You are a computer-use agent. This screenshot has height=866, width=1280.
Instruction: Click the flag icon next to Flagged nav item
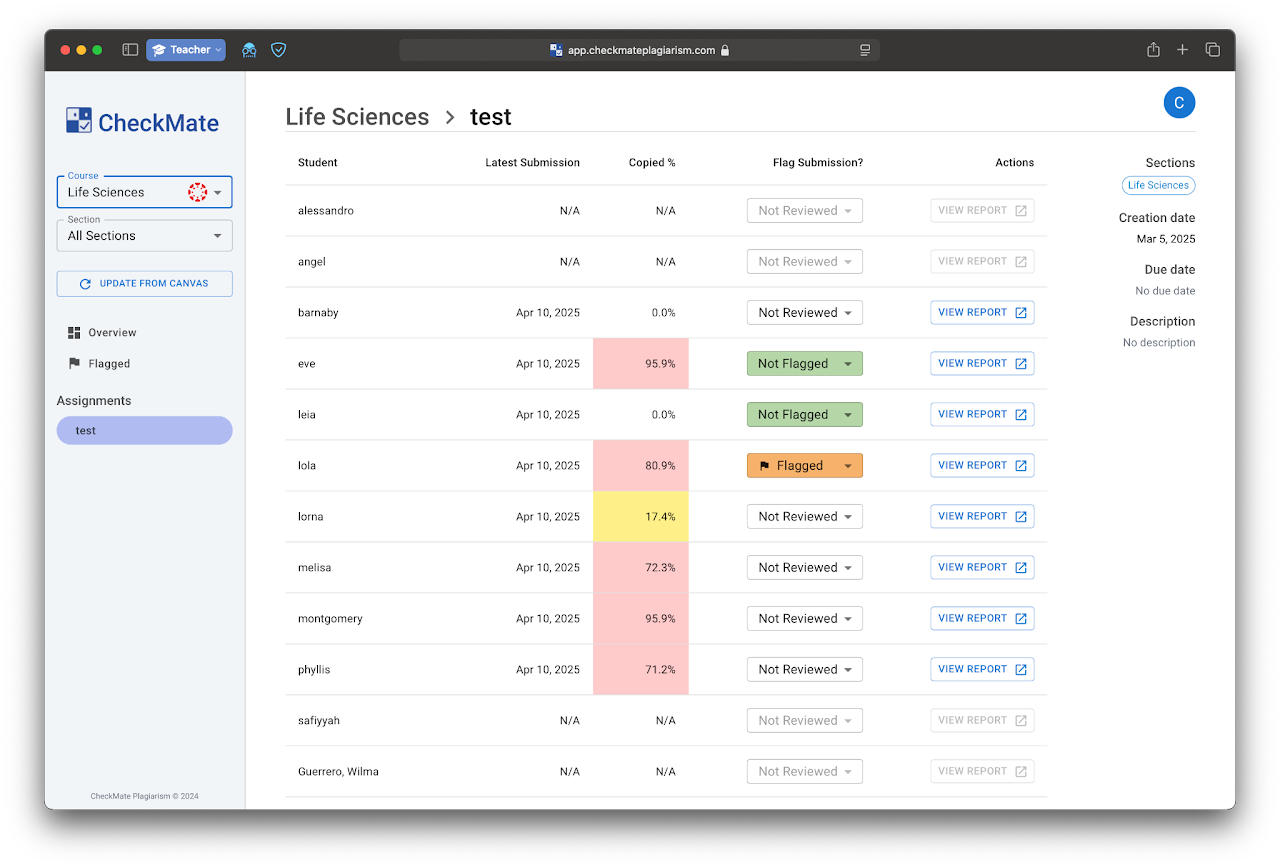tap(73, 363)
